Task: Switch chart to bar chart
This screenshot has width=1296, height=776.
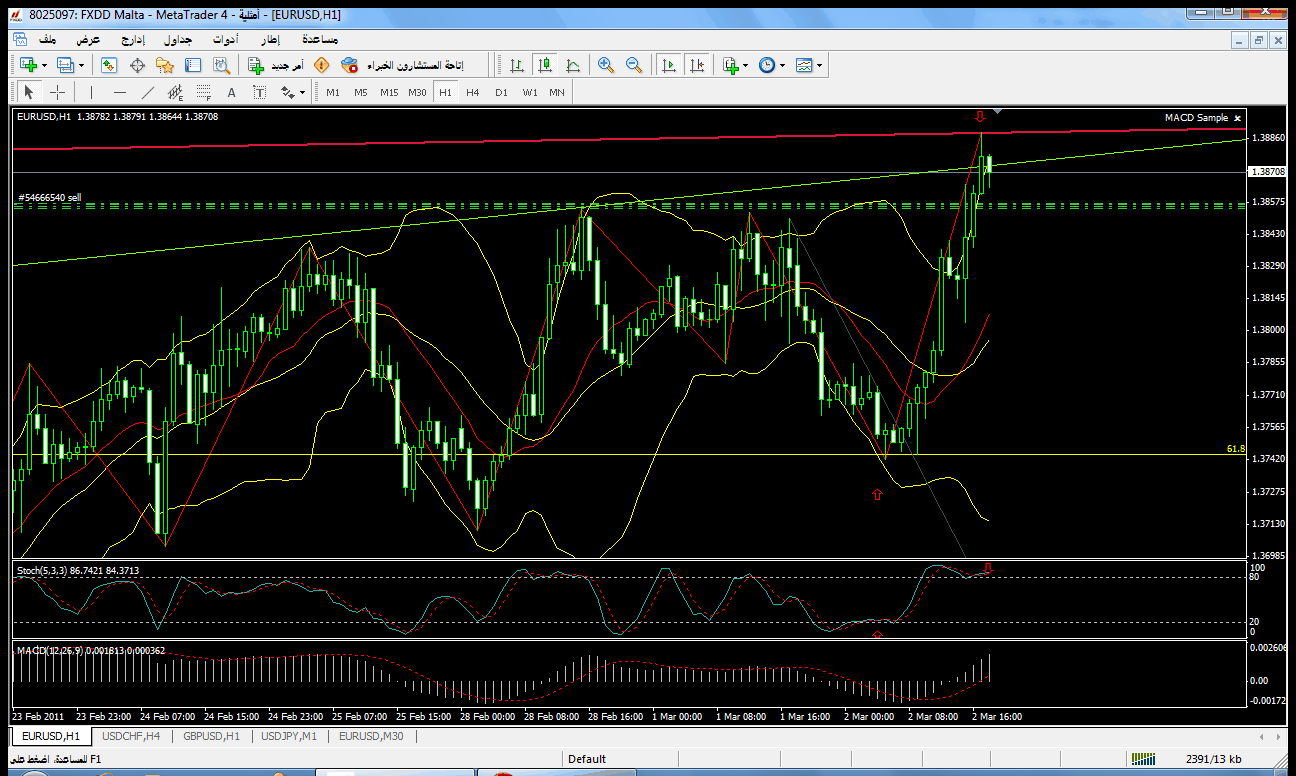Action: click(517, 65)
